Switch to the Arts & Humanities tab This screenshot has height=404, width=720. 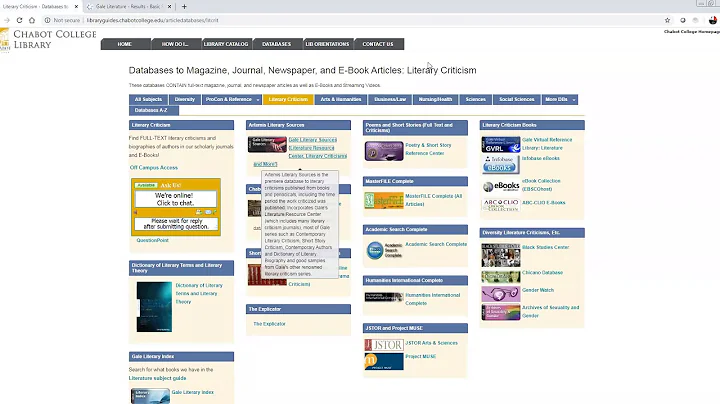tap(341, 99)
